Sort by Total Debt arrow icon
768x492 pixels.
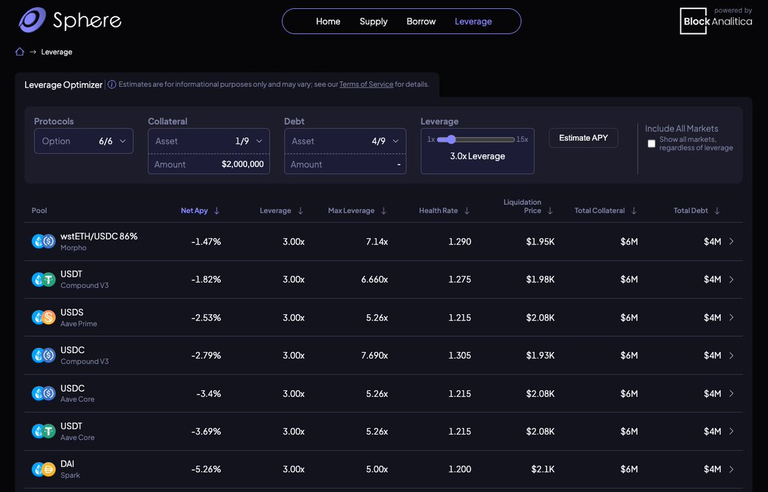click(717, 211)
